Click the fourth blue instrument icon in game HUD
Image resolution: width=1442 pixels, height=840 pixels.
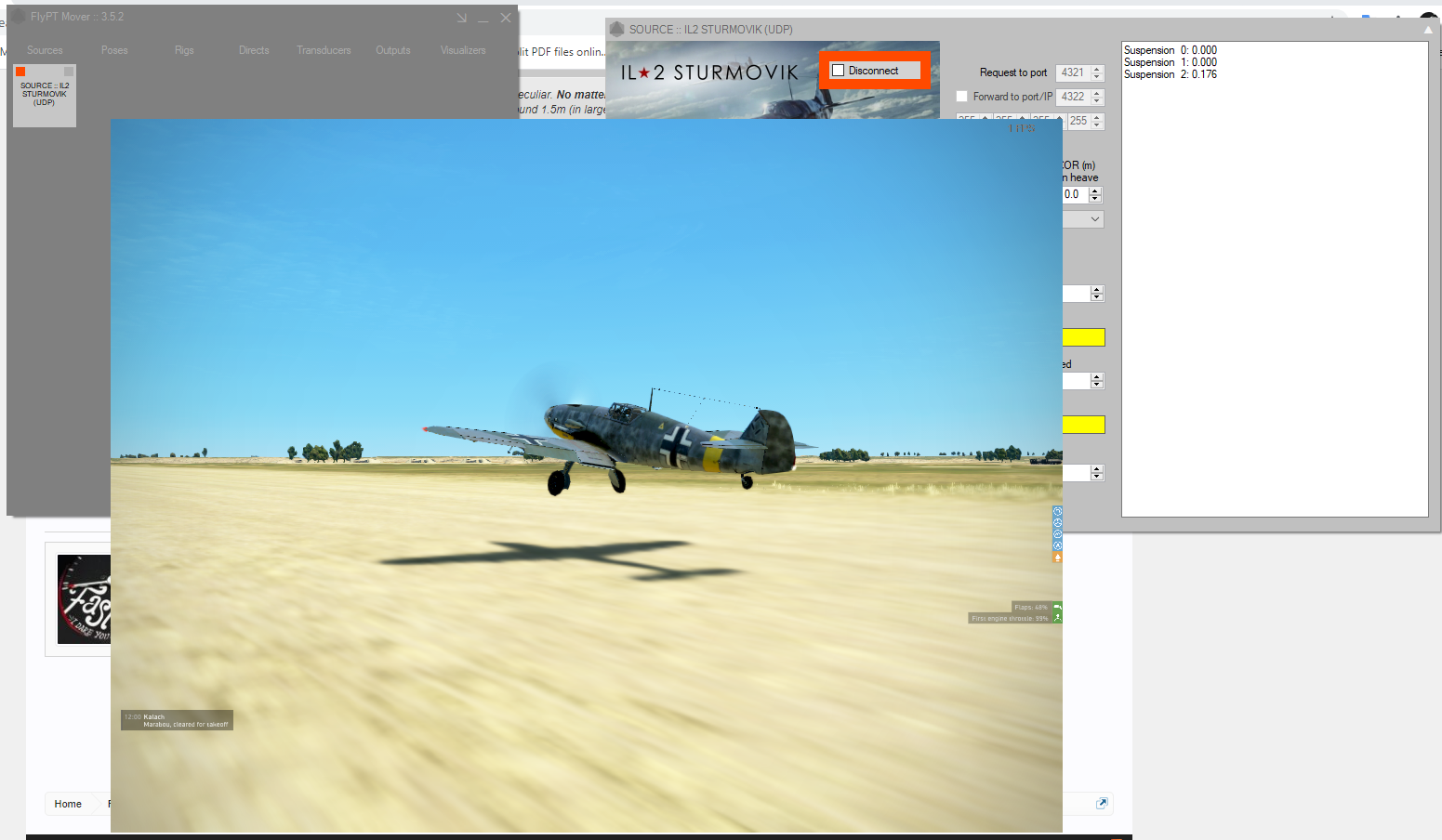point(1057,545)
